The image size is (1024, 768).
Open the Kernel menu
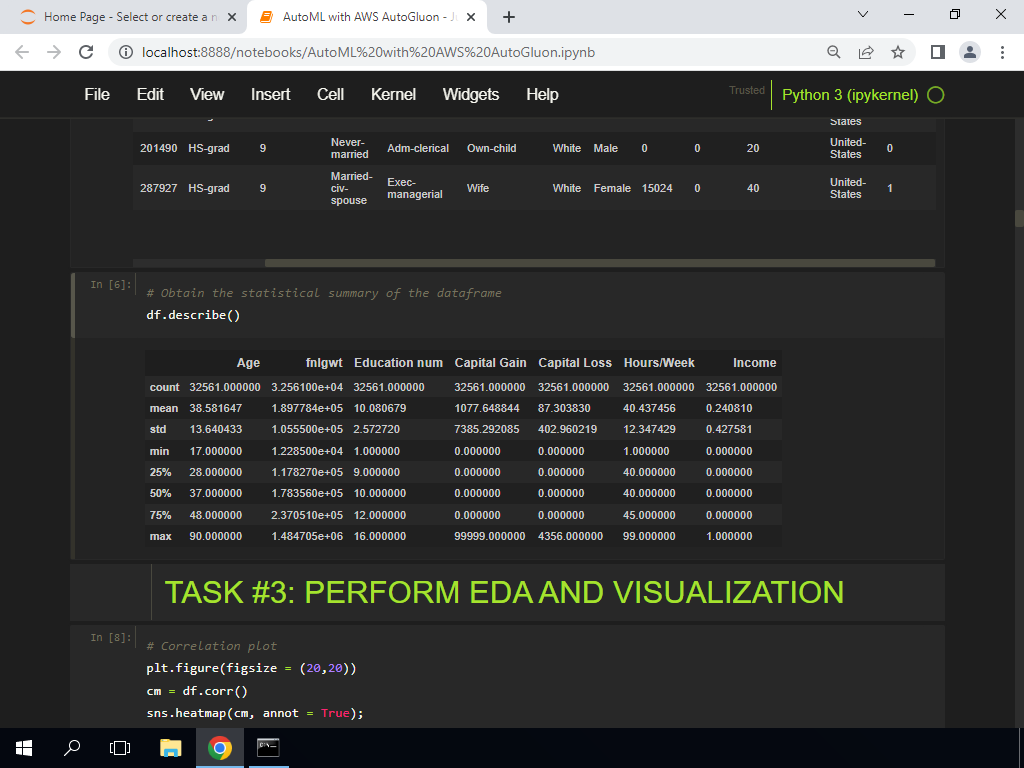pyautogui.click(x=393, y=95)
